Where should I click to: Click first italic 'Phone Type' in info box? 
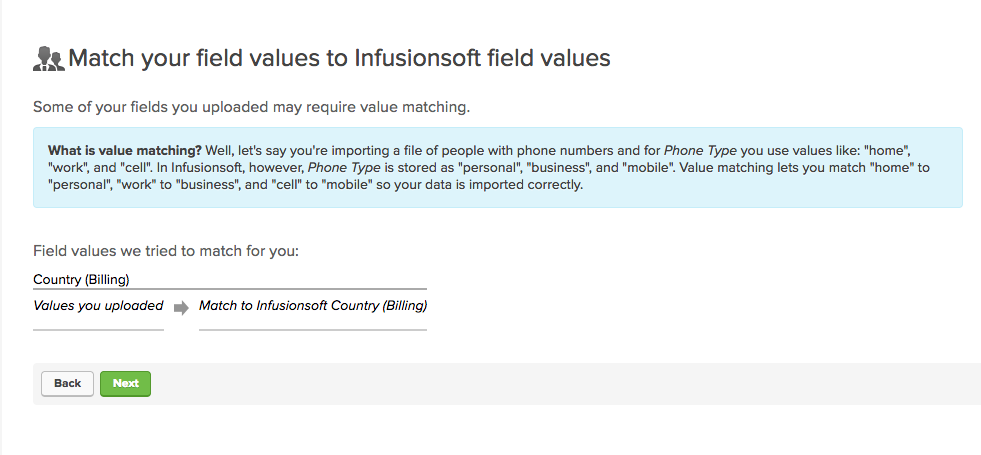(x=700, y=150)
